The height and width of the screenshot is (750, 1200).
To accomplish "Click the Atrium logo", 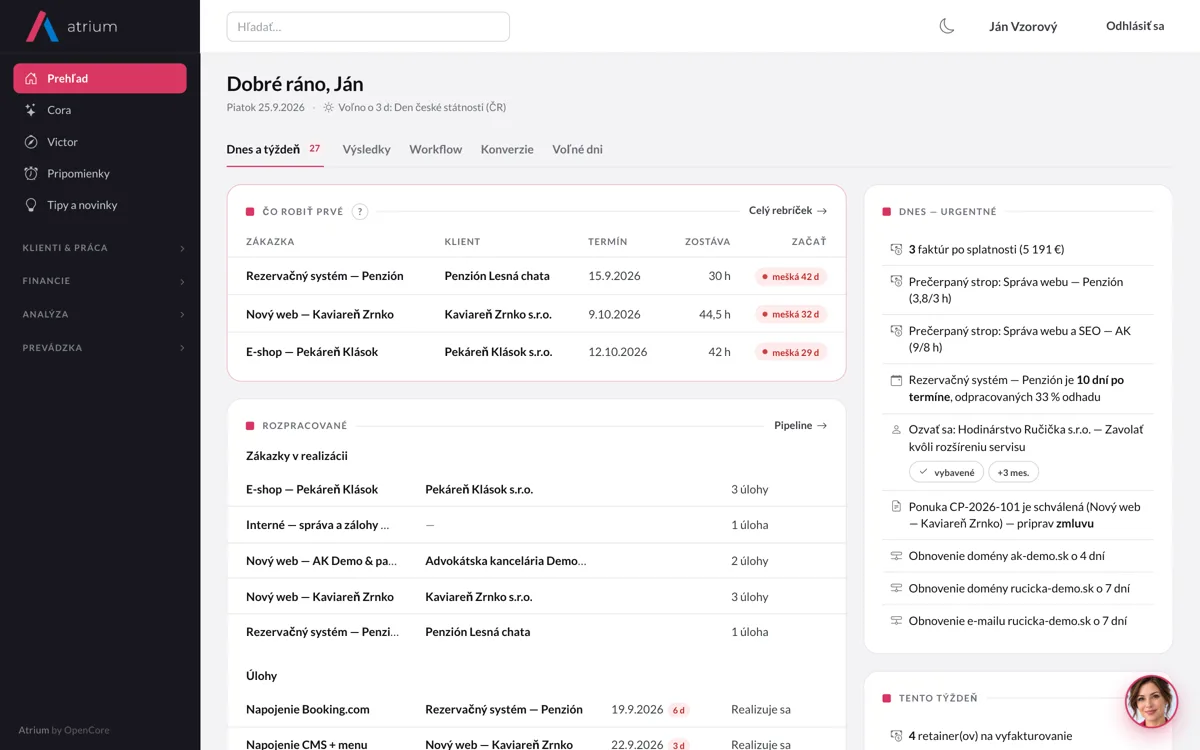I will click(71, 27).
